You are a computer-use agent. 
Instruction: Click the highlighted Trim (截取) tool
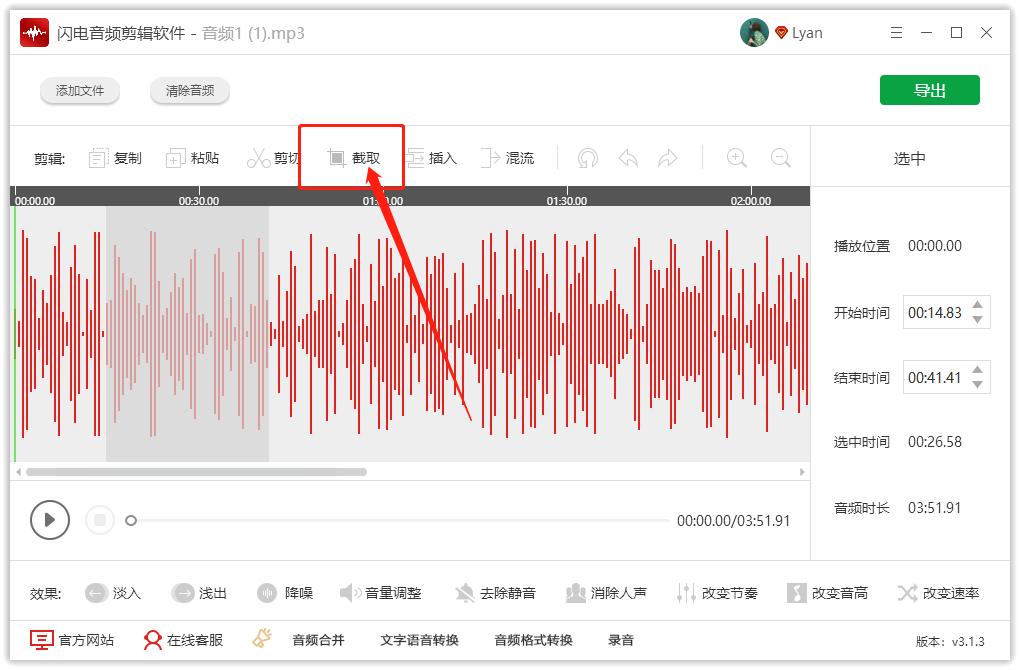pos(351,157)
